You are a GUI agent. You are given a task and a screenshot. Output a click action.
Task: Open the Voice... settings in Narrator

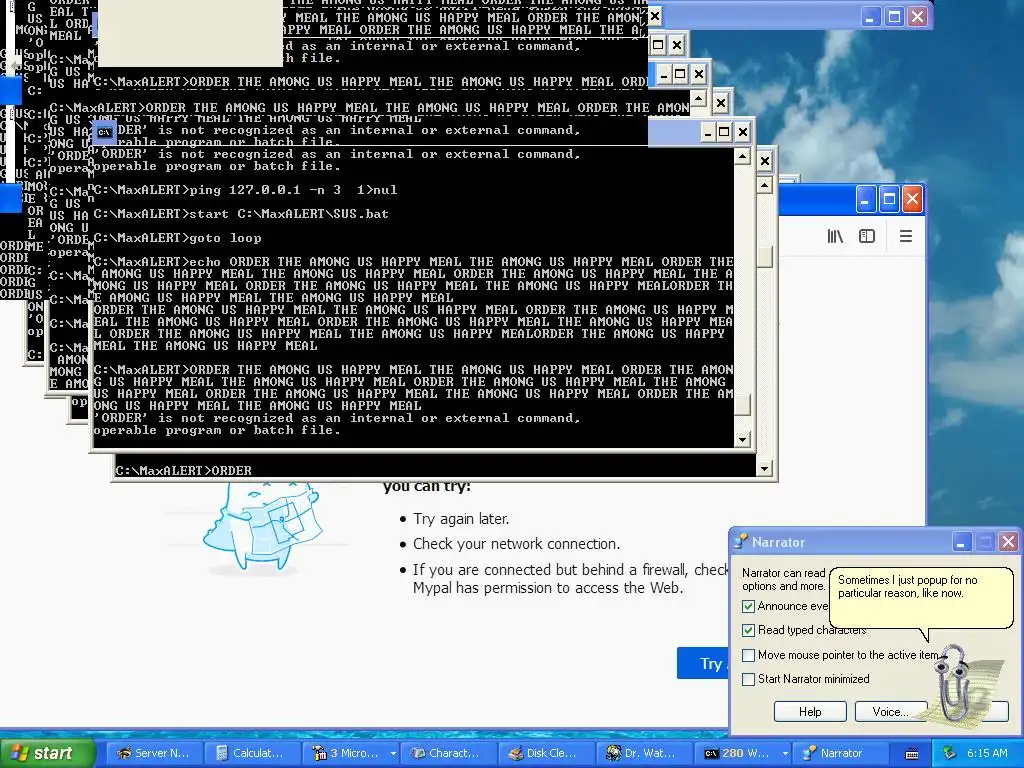tap(891, 711)
